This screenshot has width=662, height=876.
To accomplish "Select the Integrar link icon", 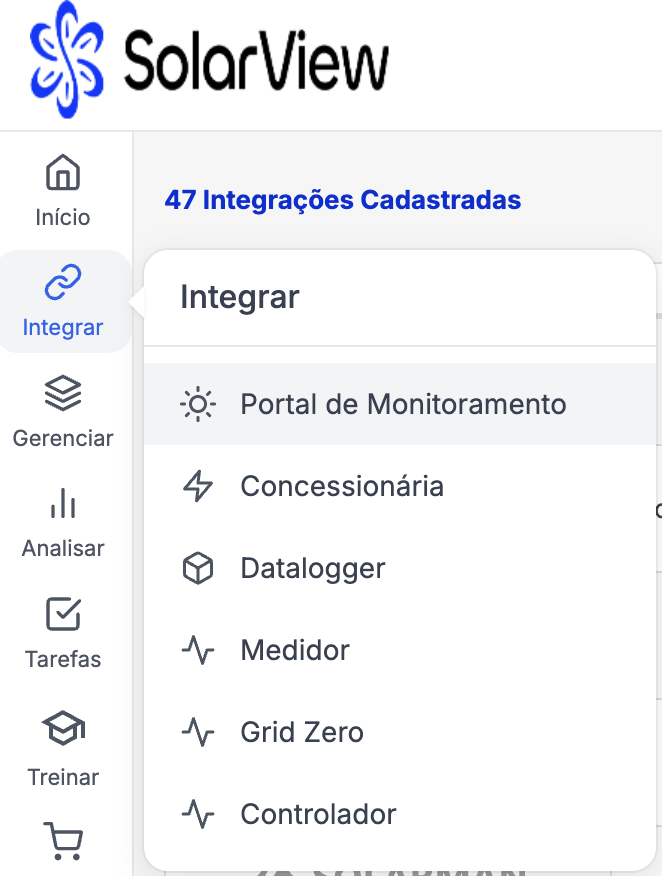I will tap(63, 283).
